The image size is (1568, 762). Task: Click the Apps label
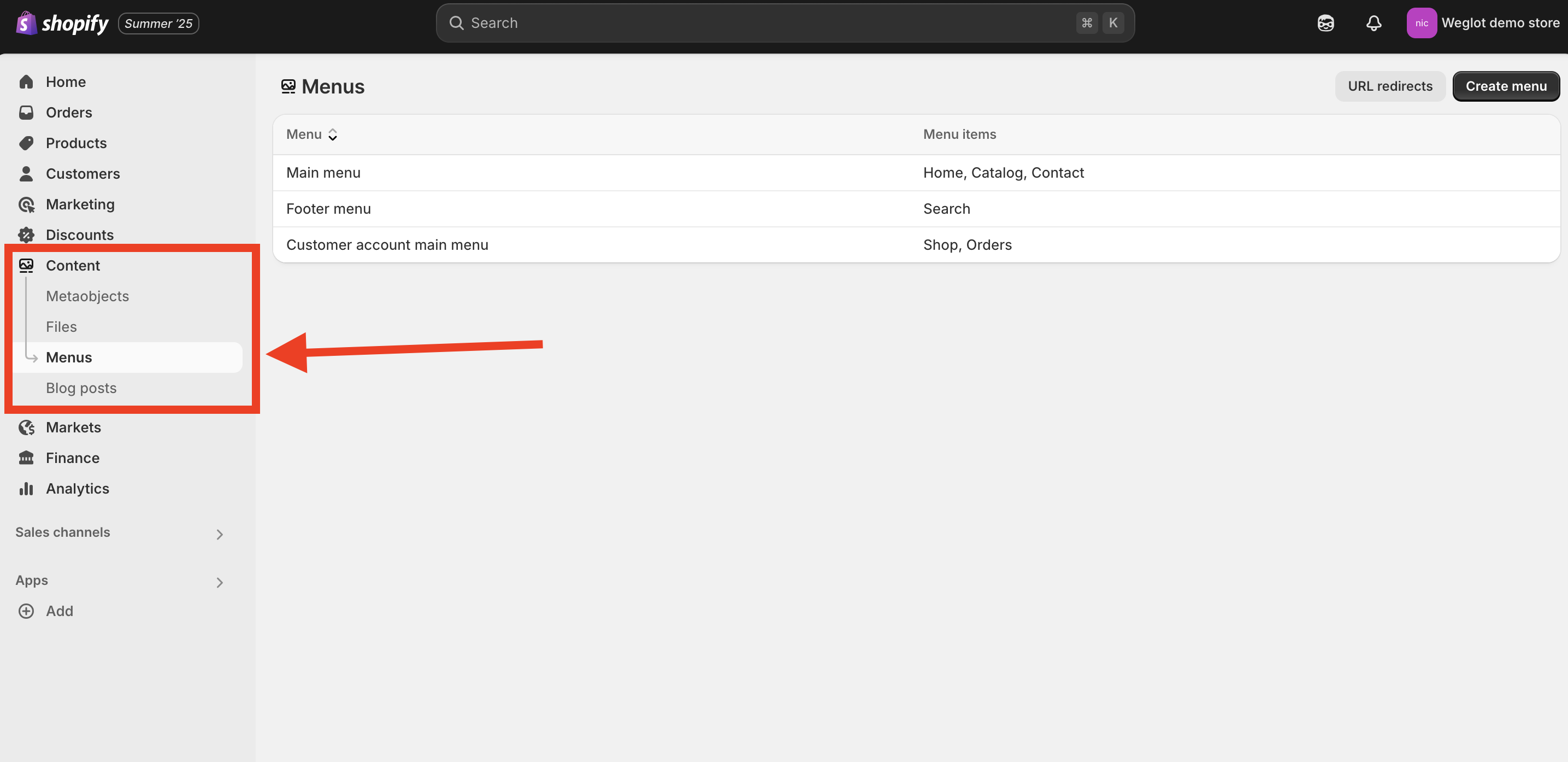32,581
